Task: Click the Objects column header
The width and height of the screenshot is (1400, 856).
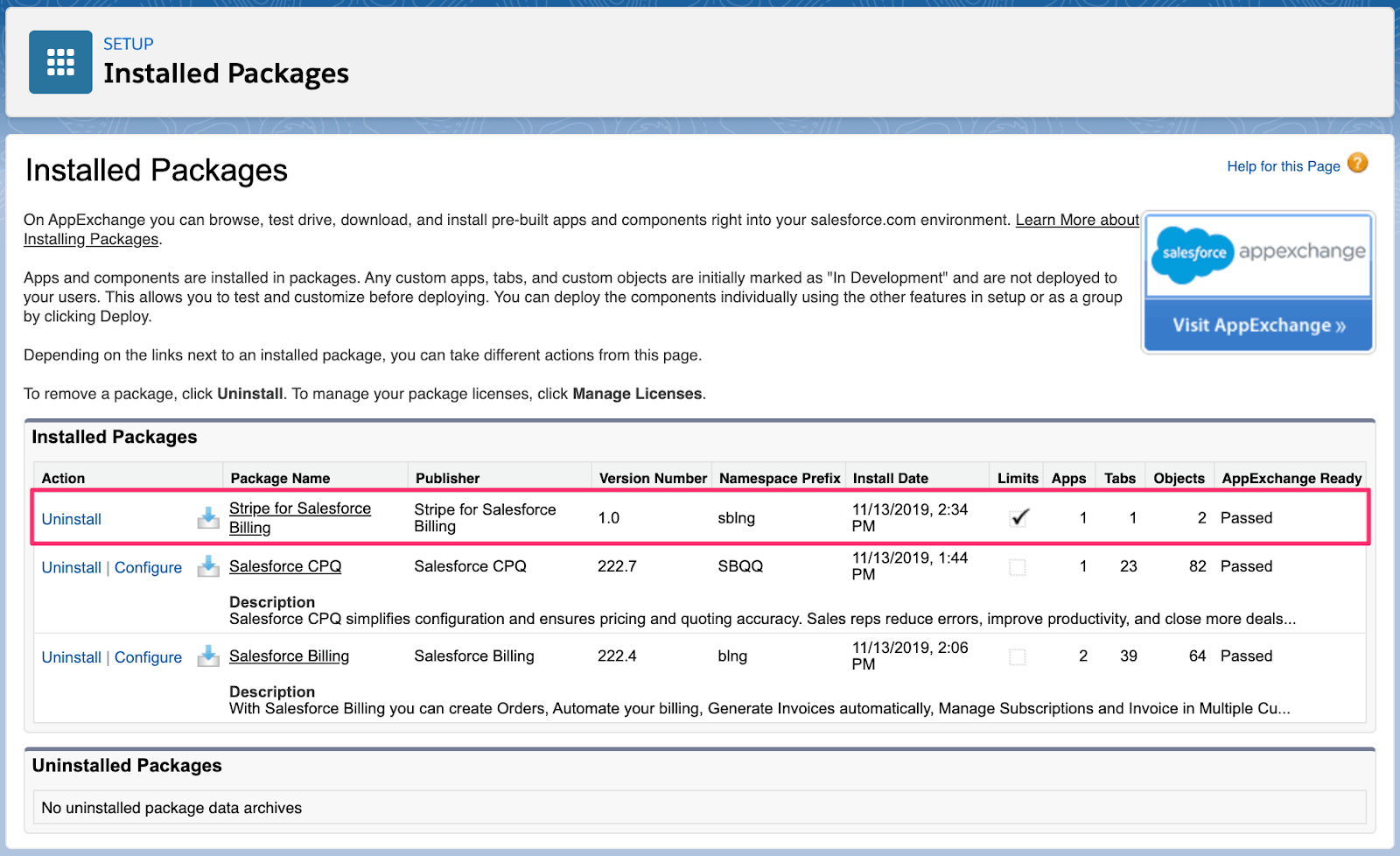Action: click(x=1179, y=478)
